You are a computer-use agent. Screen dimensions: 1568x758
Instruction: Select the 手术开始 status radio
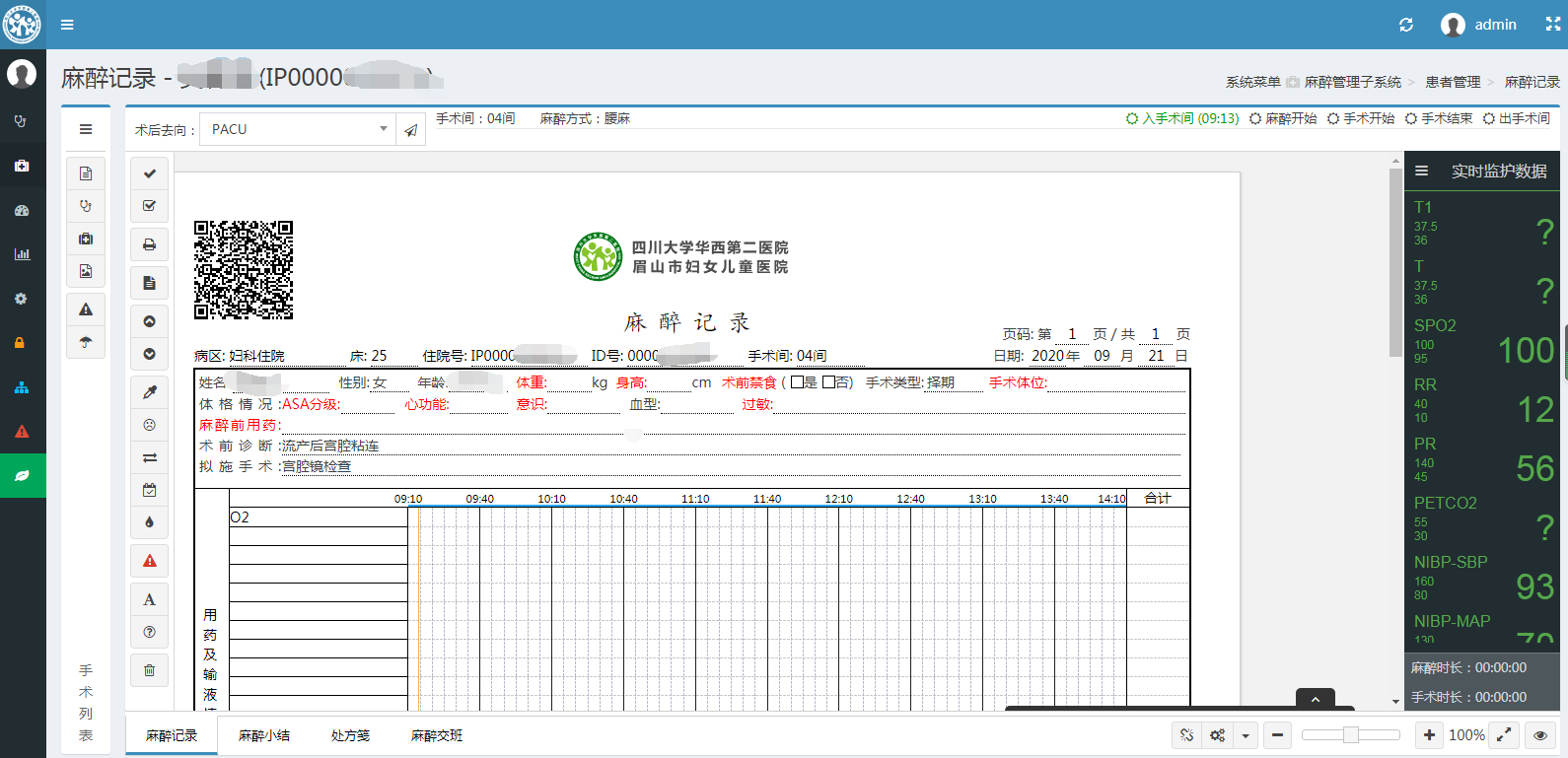[1333, 119]
